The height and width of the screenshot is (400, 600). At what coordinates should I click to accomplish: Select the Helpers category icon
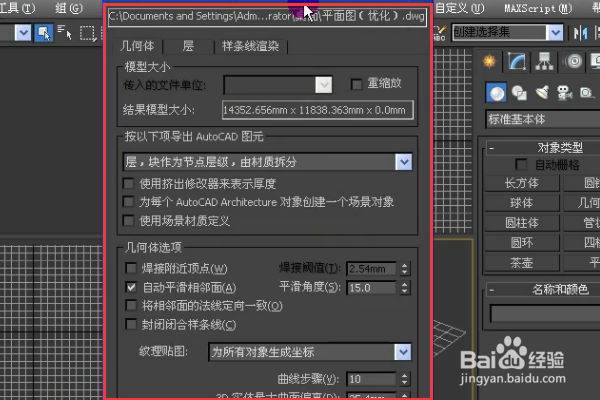click(587, 93)
